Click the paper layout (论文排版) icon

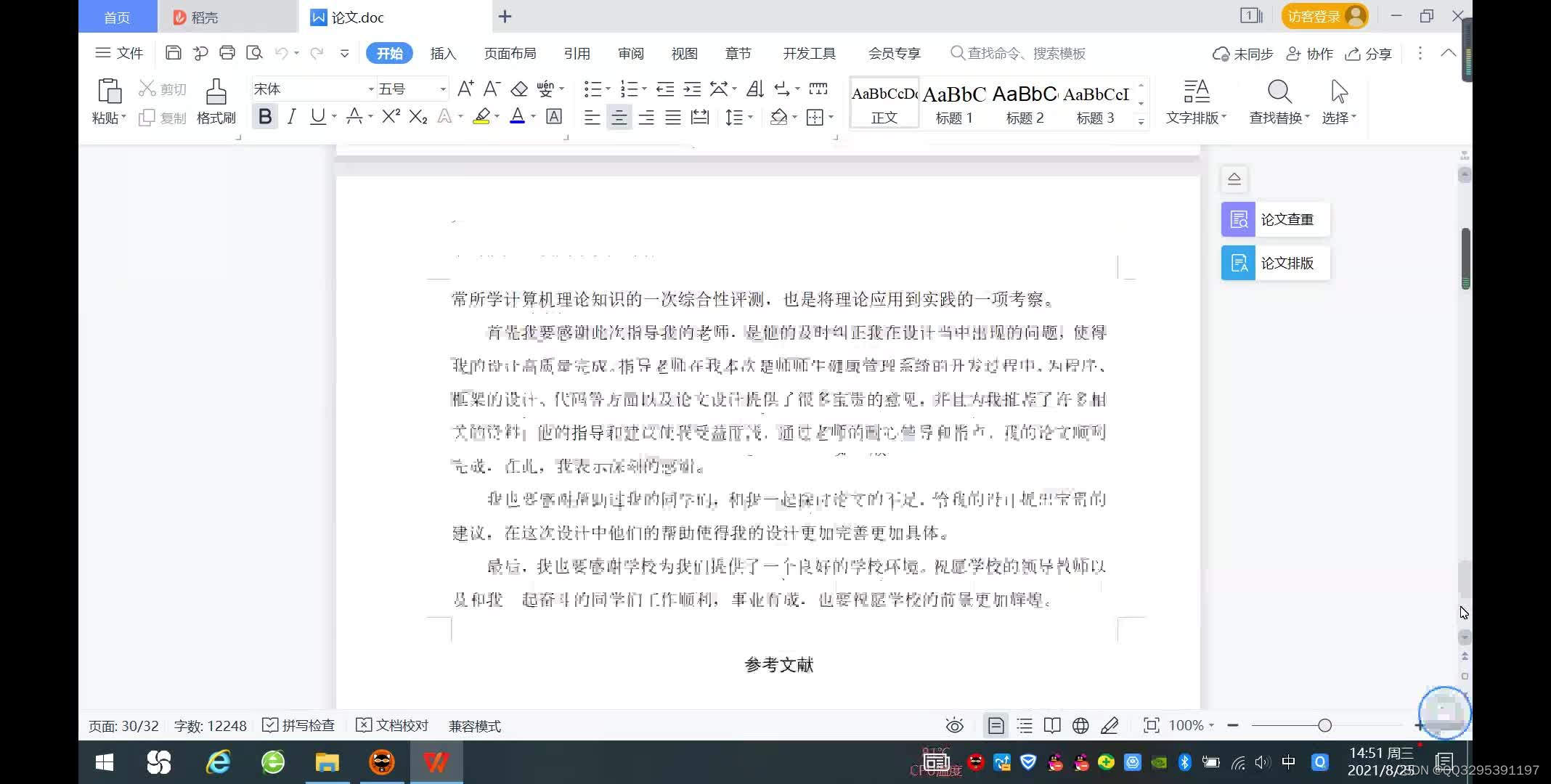click(1239, 263)
